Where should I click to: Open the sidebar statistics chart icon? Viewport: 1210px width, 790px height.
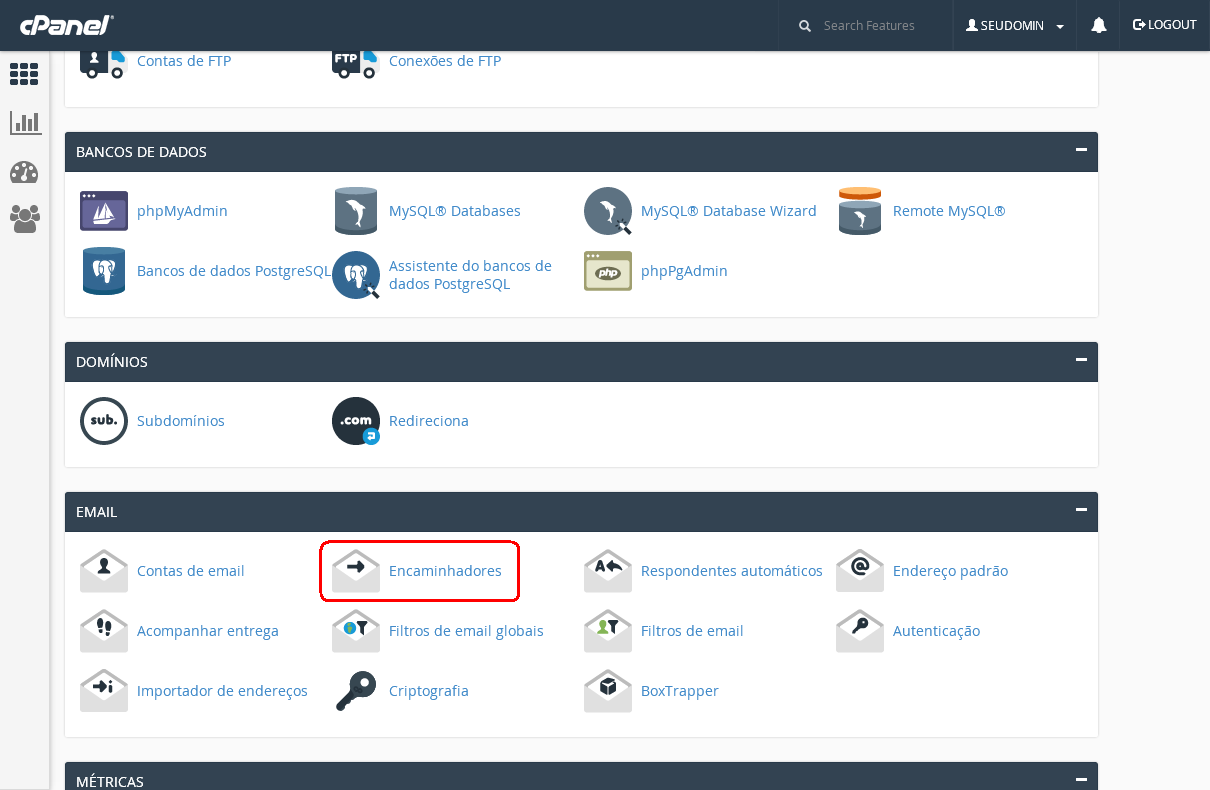pyautogui.click(x=25, y=123)
